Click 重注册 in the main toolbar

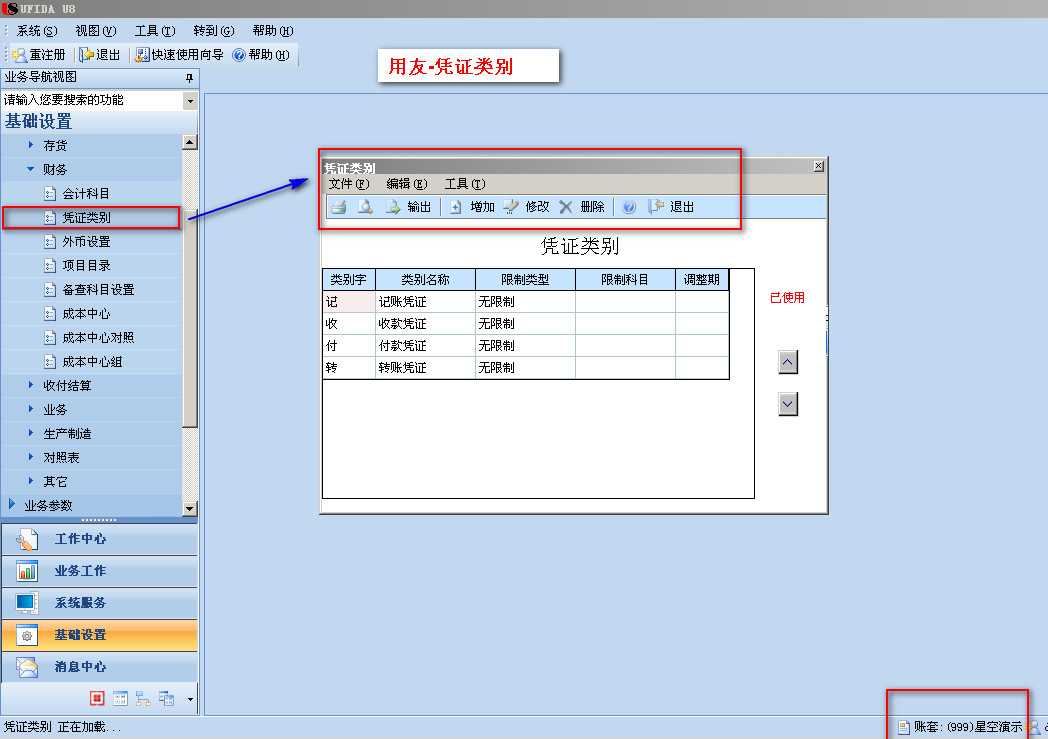(x=39, y=55)
